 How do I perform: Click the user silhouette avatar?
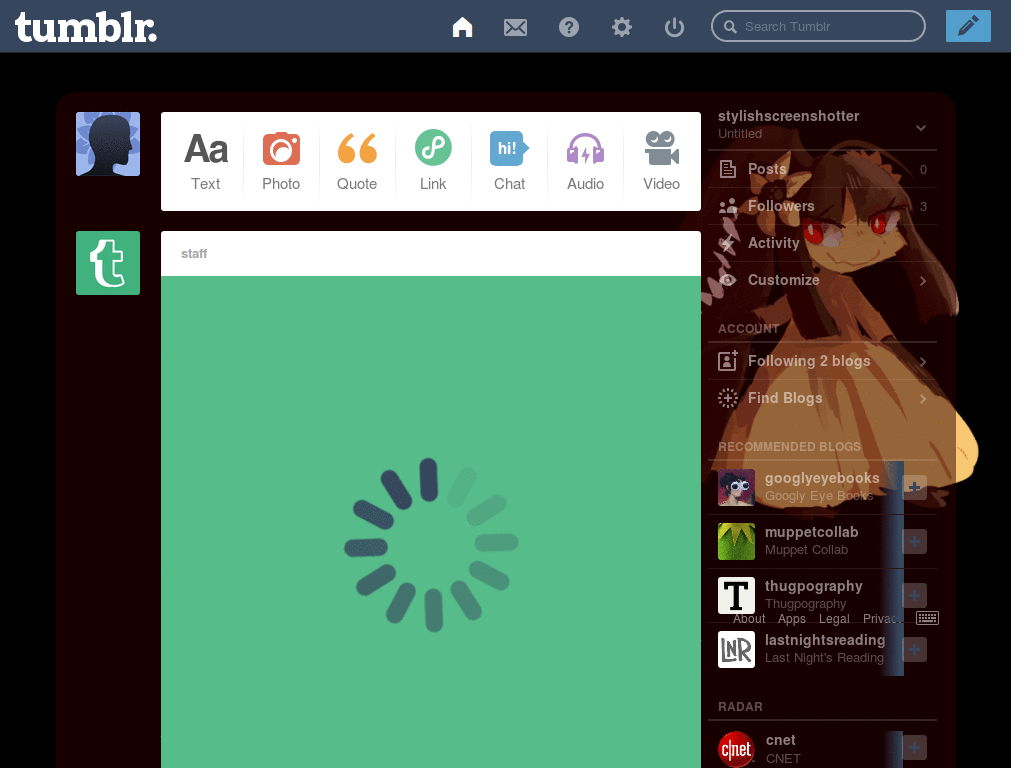(x=108, y=144)
